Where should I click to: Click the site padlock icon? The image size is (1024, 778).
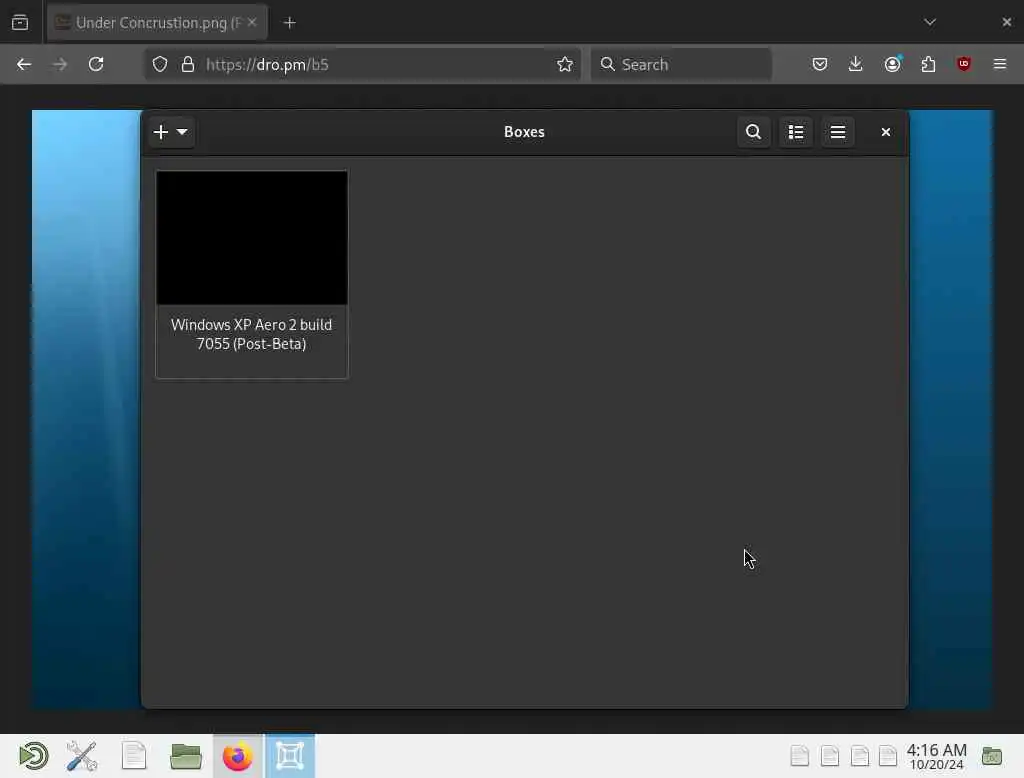pos(188,64)
